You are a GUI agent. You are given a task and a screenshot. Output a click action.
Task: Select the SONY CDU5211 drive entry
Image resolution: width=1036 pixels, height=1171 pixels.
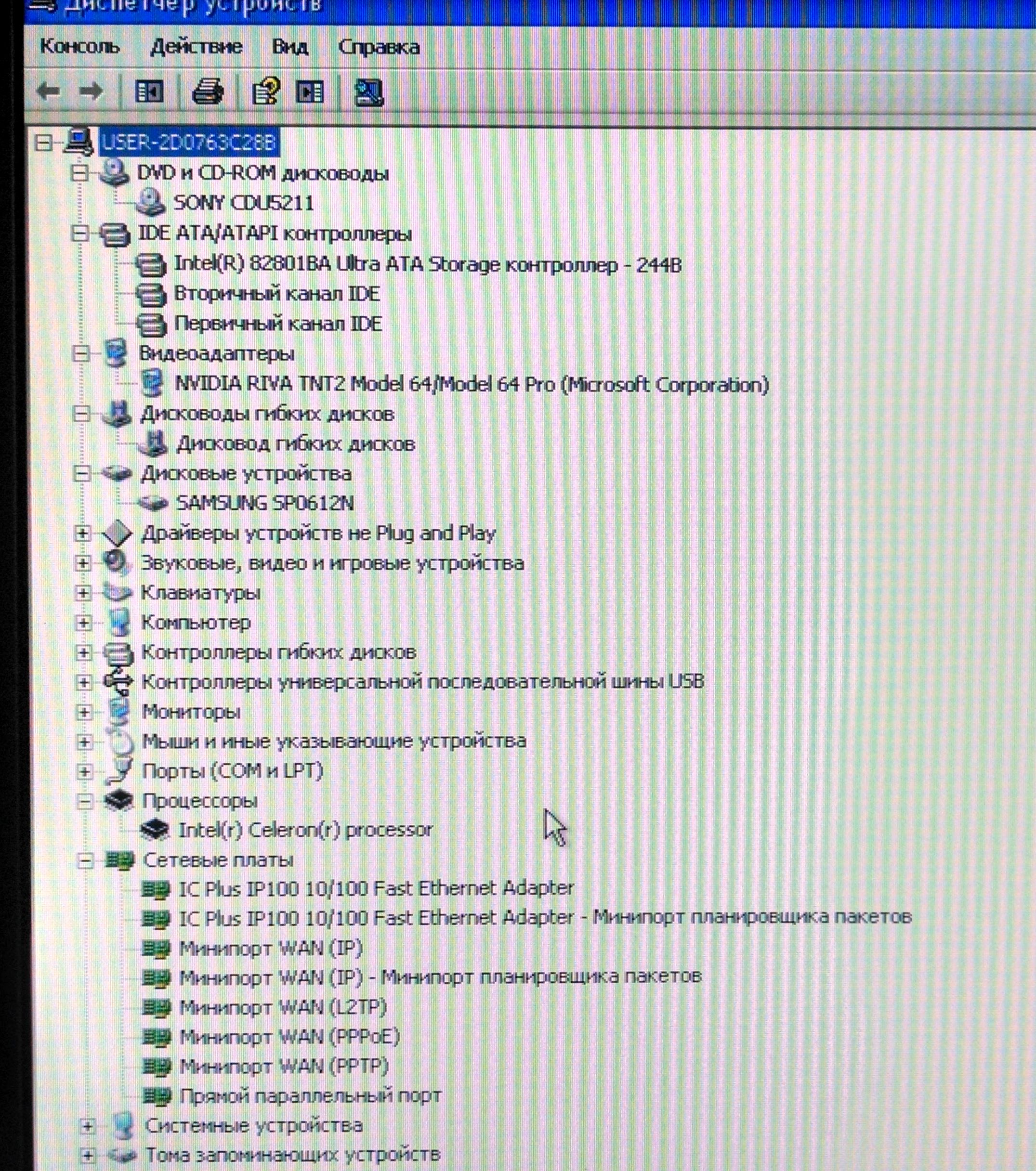pyautogui.click(x=244, y=202)
